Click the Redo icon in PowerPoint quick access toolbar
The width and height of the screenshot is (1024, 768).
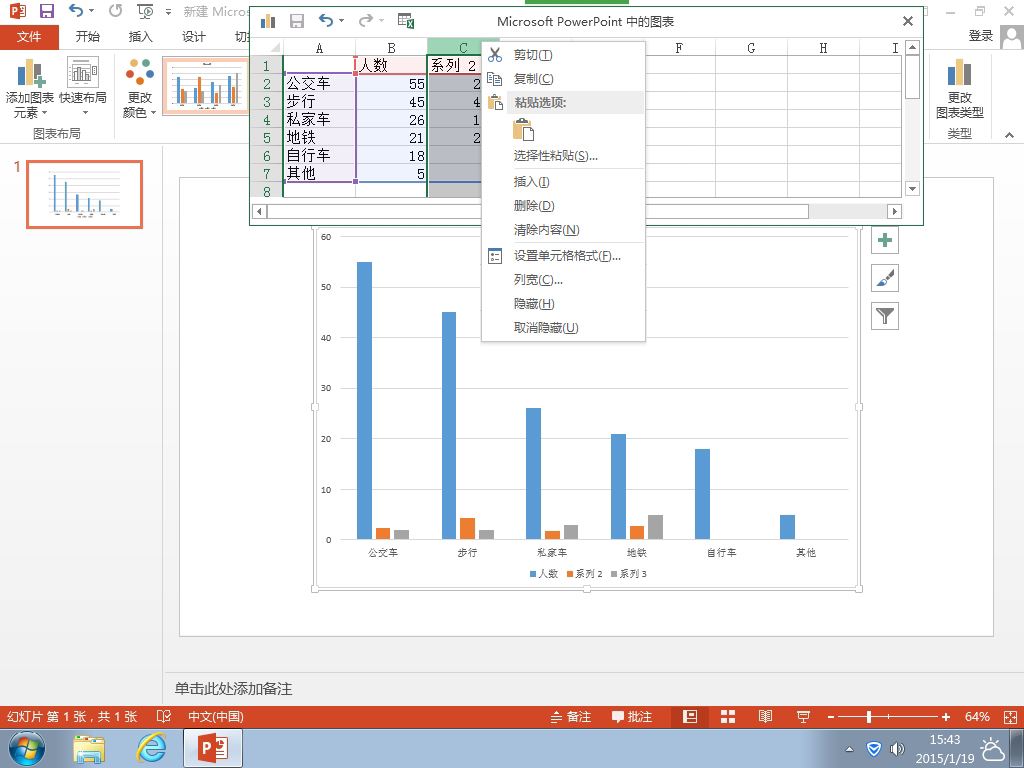pos(115,10)
